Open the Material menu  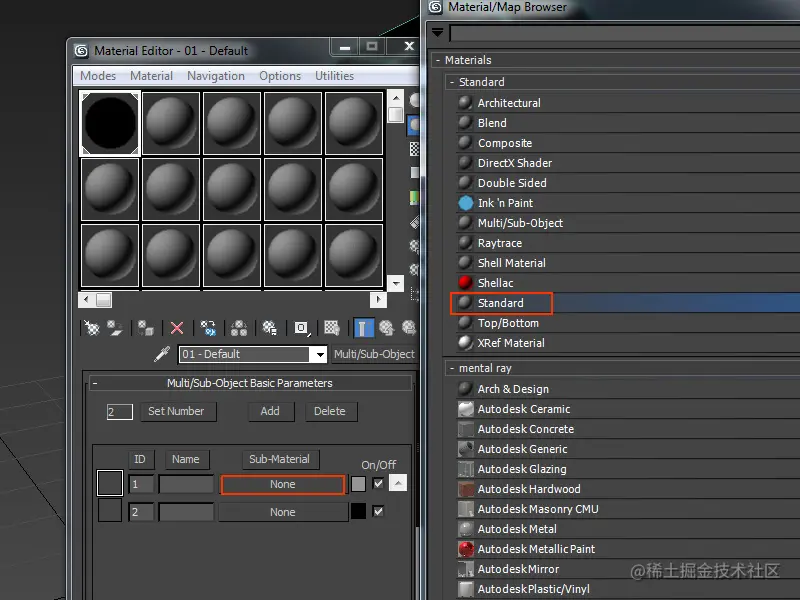[x=152, y=76]
